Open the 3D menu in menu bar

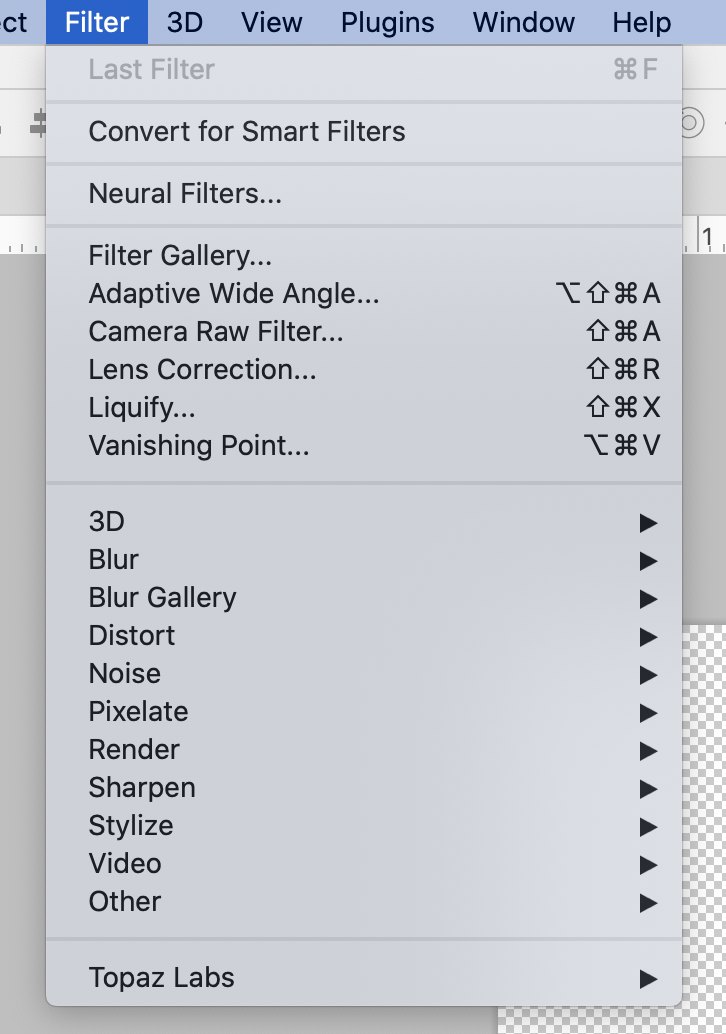click(x=185, y=22)
